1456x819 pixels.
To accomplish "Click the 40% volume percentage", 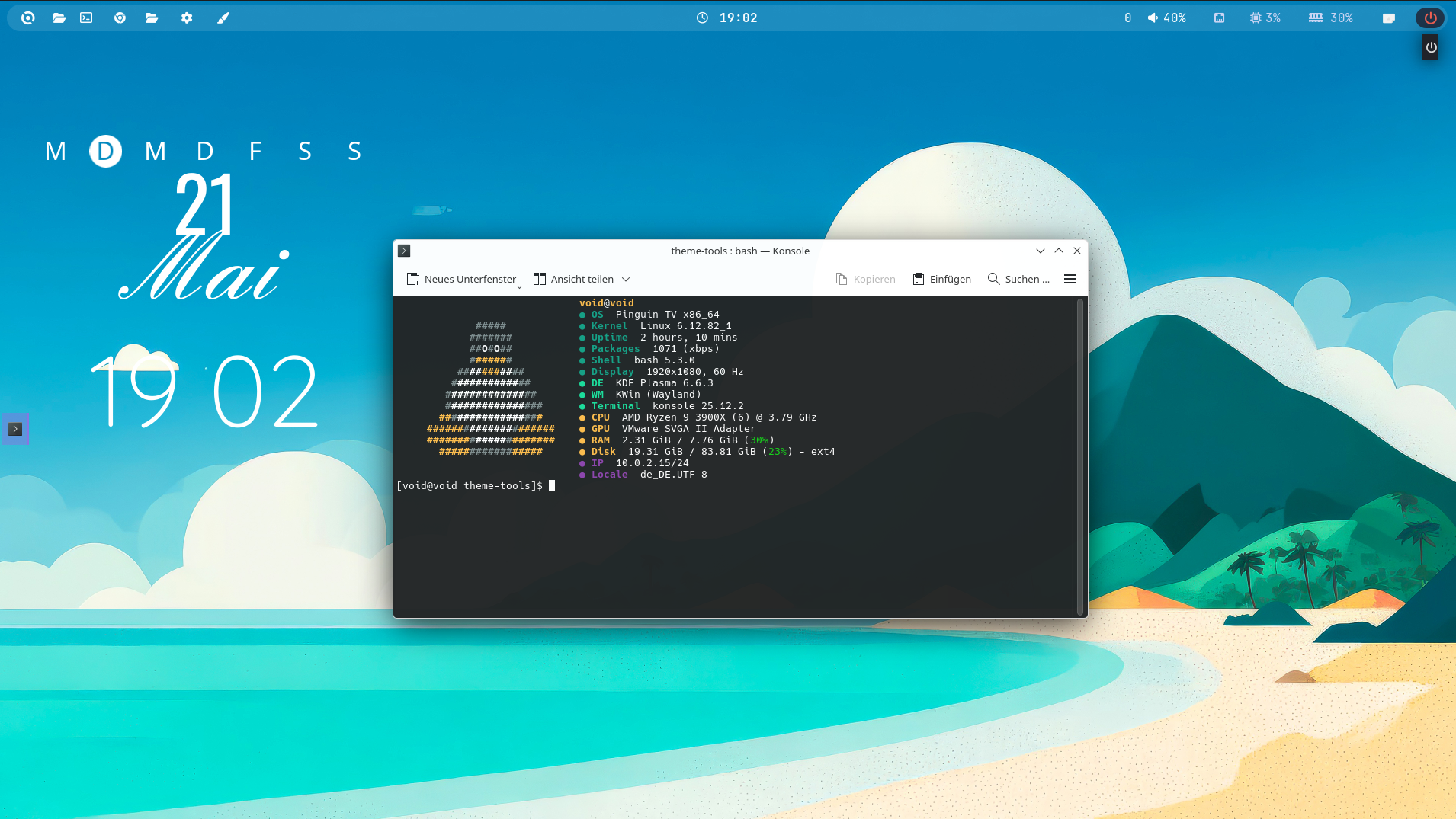I will click(1175, 18).
